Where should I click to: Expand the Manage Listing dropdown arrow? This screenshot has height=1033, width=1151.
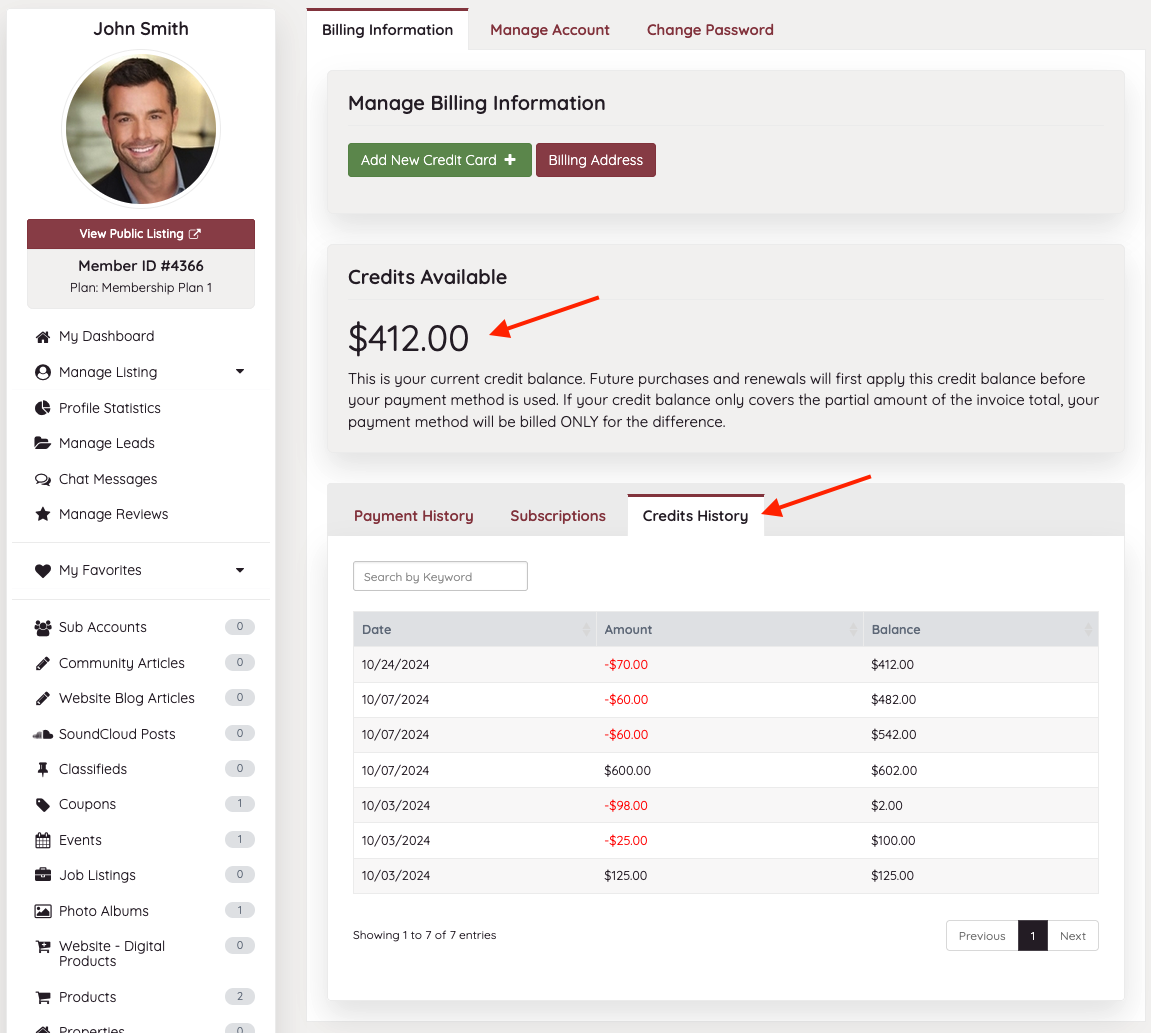(240, 371)
